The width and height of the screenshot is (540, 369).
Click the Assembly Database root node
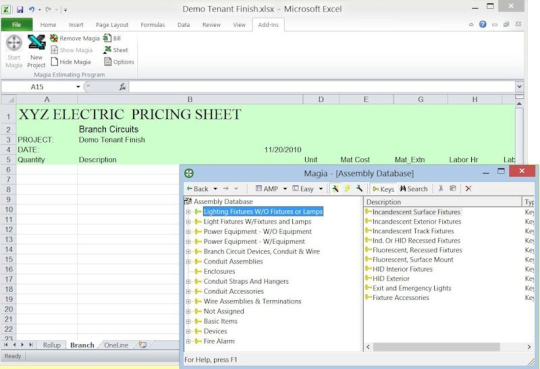(223, 202)
